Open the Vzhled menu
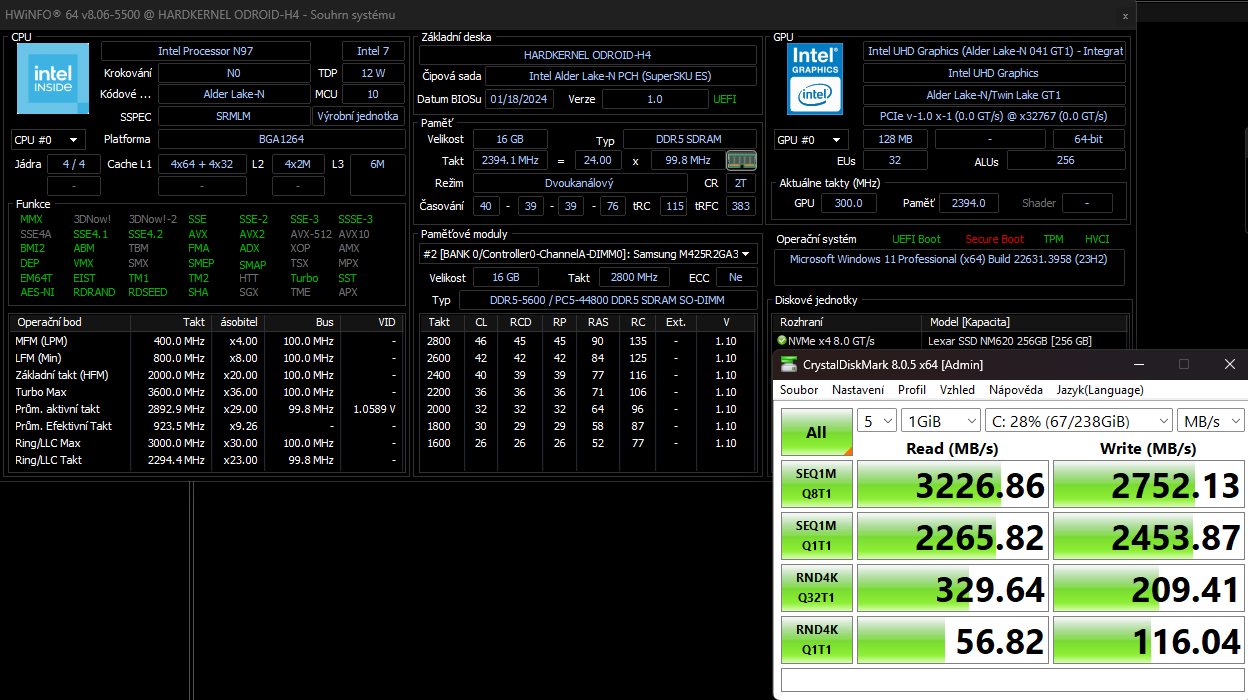 click(957, 390)
